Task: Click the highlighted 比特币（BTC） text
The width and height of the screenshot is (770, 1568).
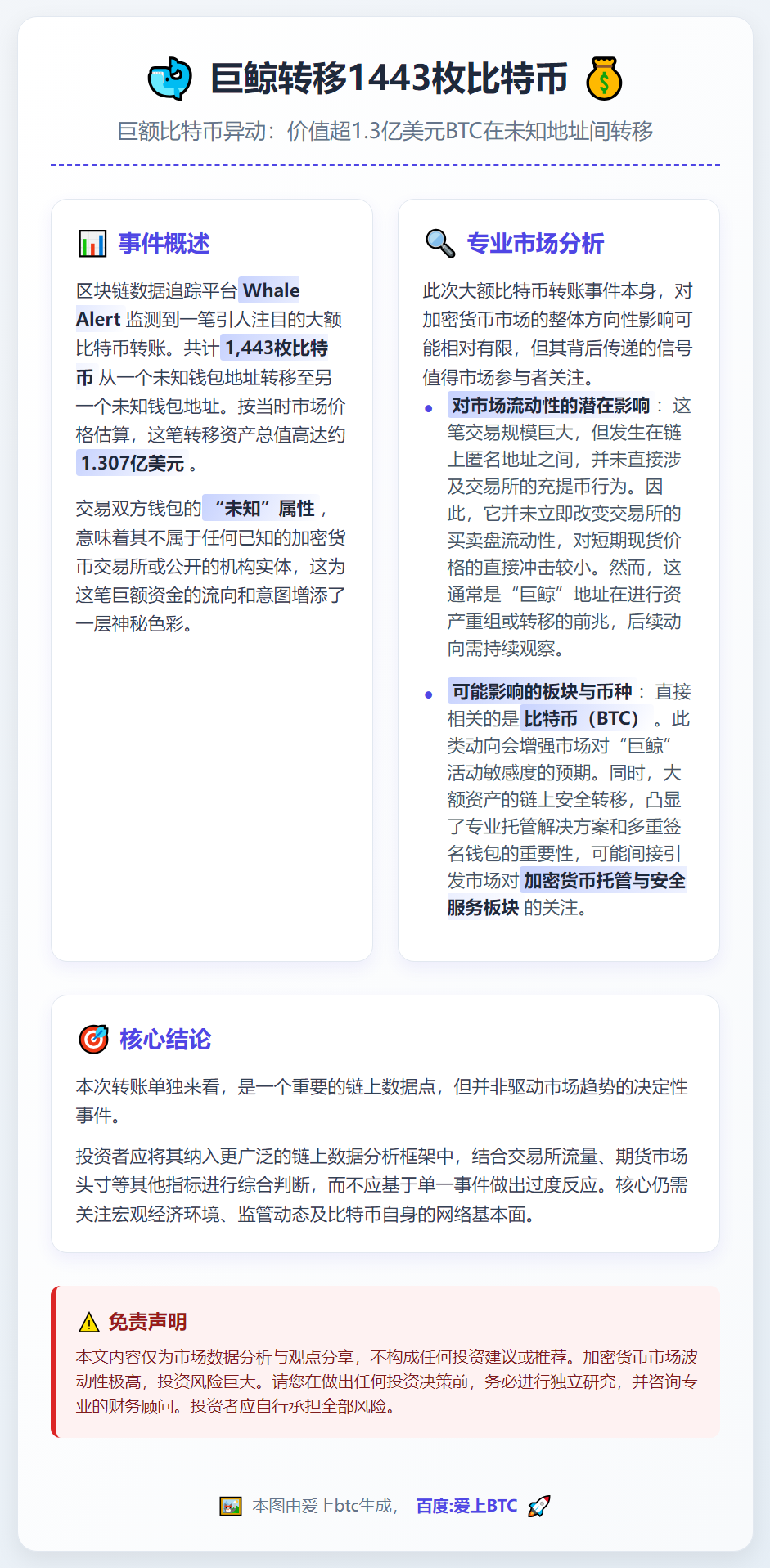Action: (x=586, y=719)
